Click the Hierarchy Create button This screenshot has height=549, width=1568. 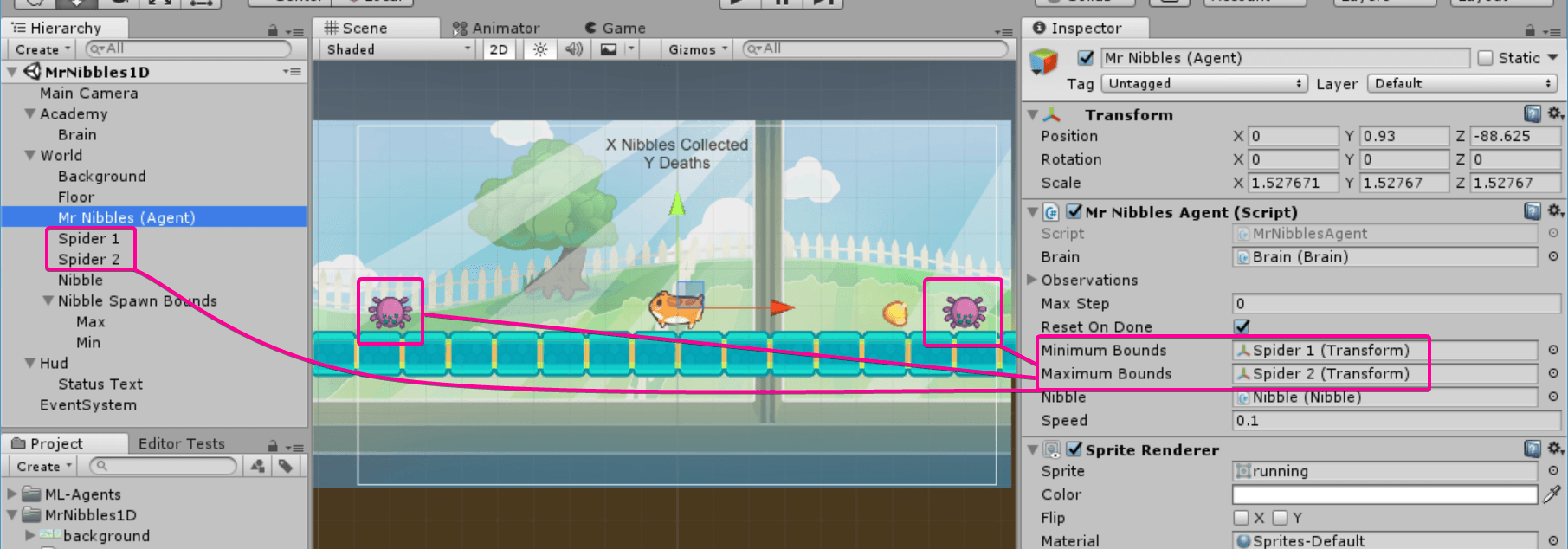(41, 49)
